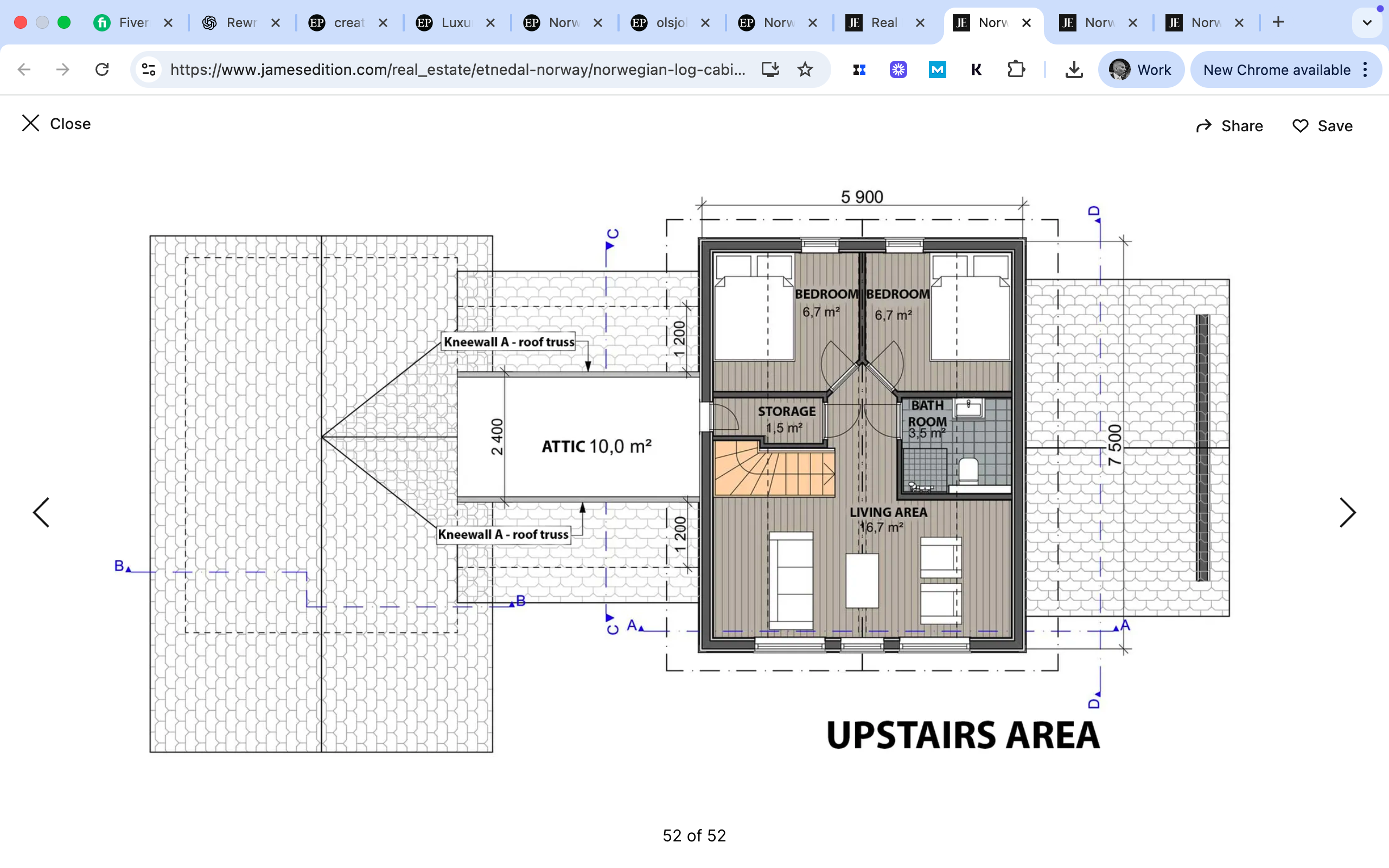Open the Work profile menu
Viewport: 1389px width, 868px height.
tap(1140, 69)
